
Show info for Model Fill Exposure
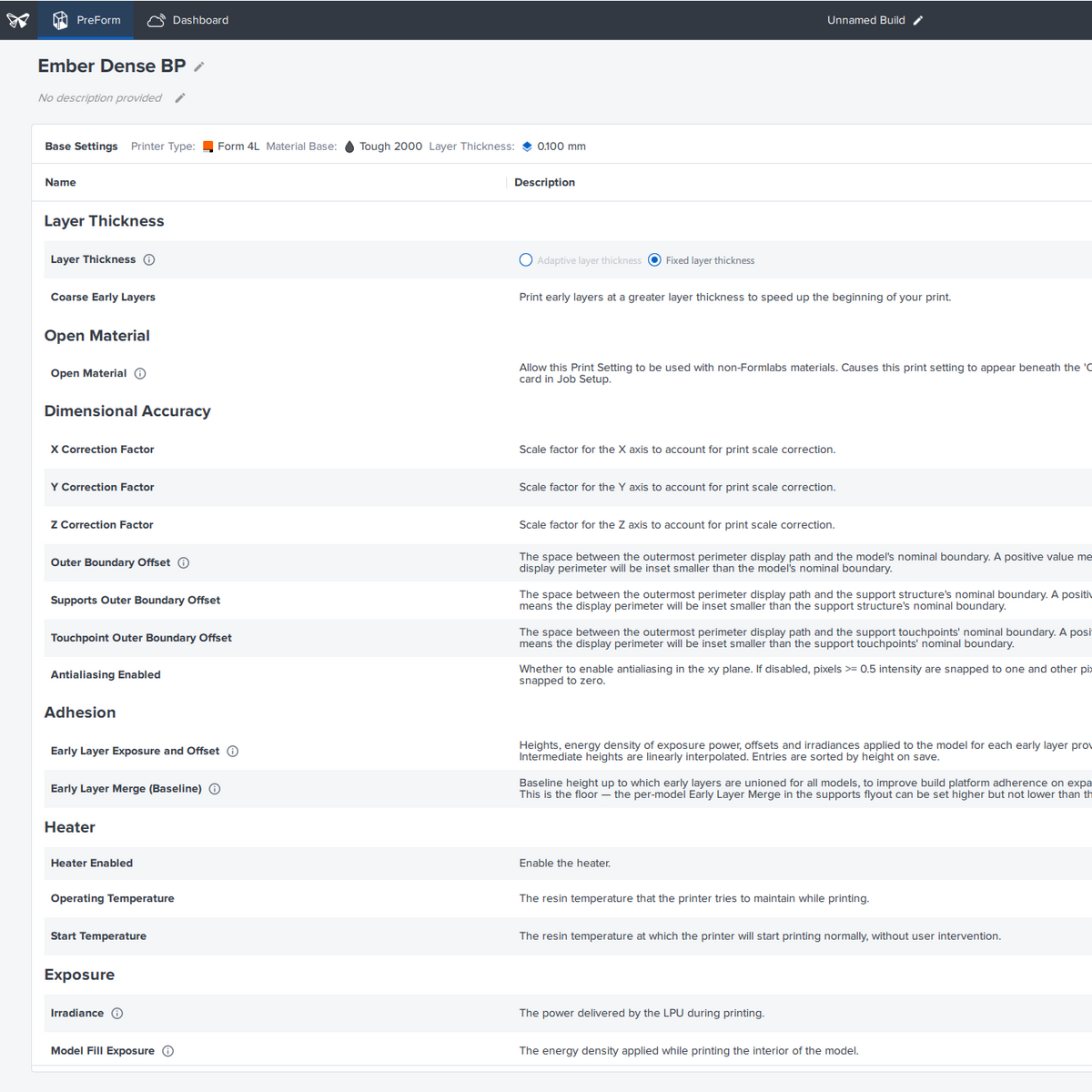(x=168, y=1051)
